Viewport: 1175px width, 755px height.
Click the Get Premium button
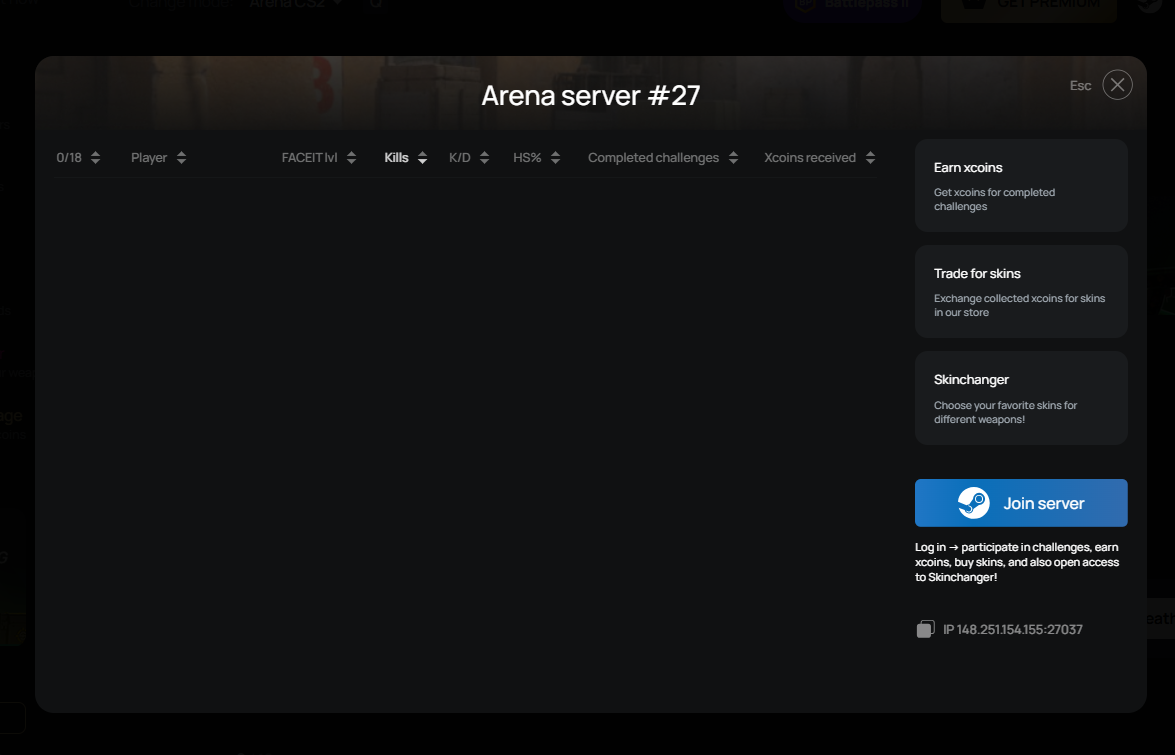tap(1028, 6)
